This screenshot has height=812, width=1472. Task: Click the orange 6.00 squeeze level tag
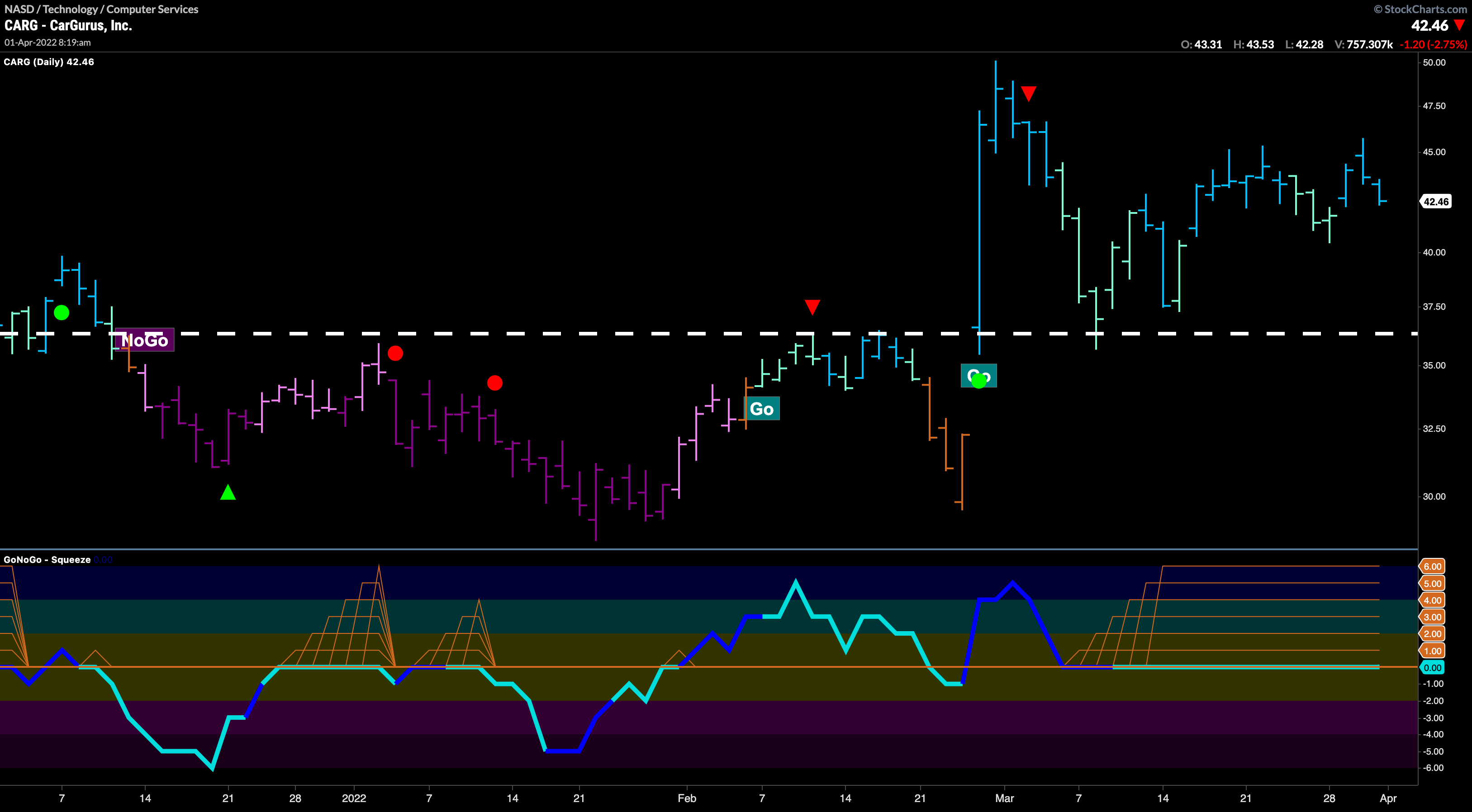pyautogui.click(x=1432, y=567)
